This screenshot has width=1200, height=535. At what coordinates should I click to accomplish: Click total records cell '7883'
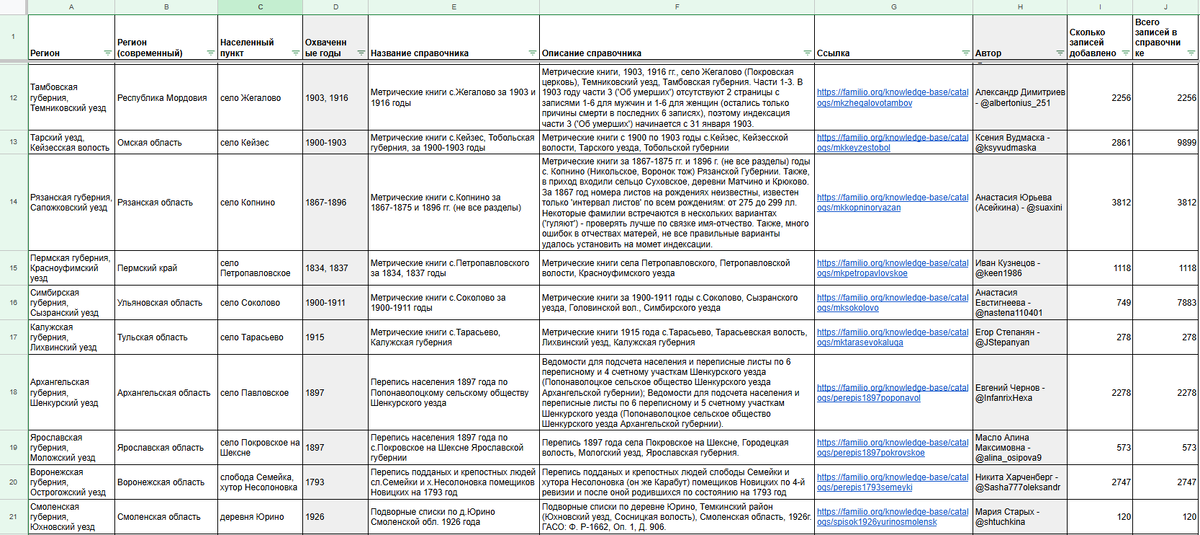pyautogui.click(x=1166, y=302)
